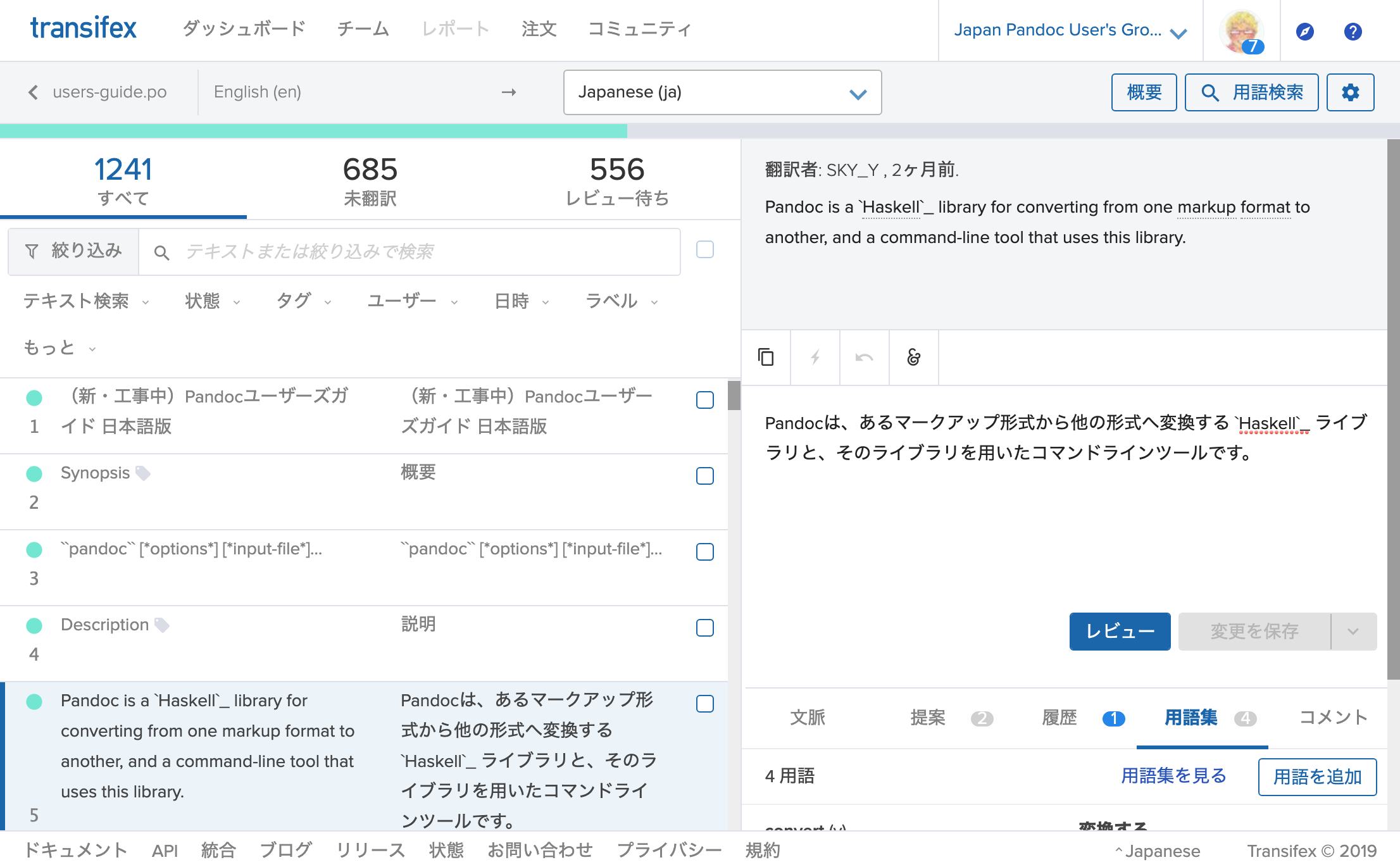Click the tag icon next to Synopsis
The image size is (1400, 867).
coord(144,473)
